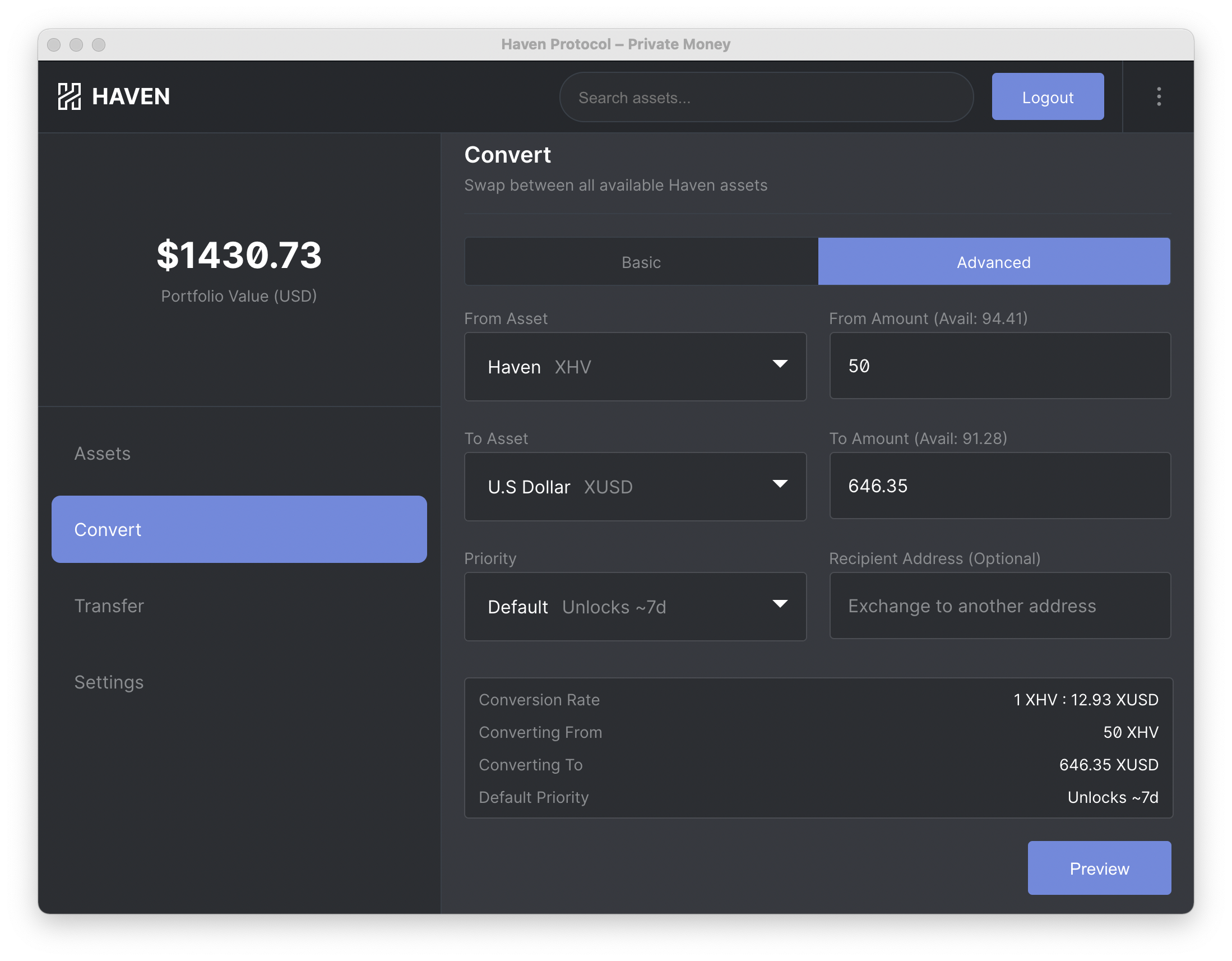This screenshot has width=1232, height=961.
Task: Click the Convert page heading
Action: click(x=508, y=155)
